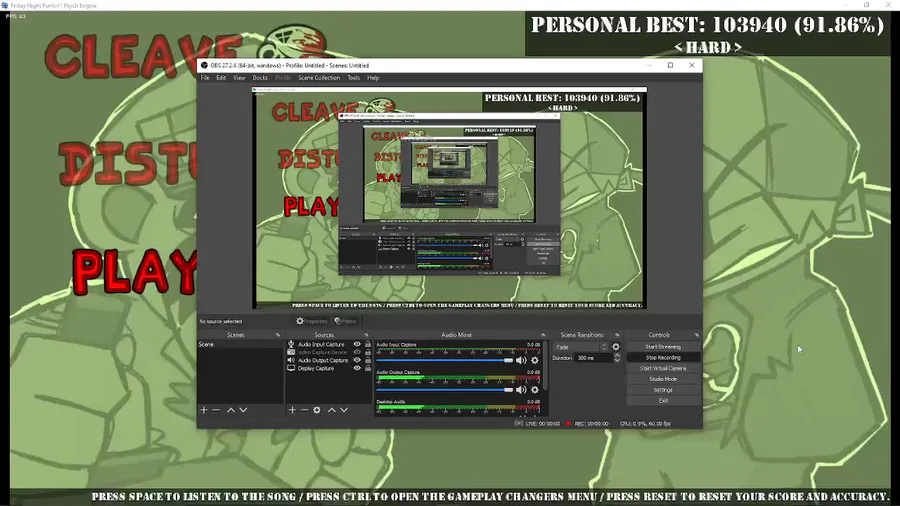This screenshot has width=900, height=506.
Task: Click Exit in Controls panel
Action: (663, 400)
